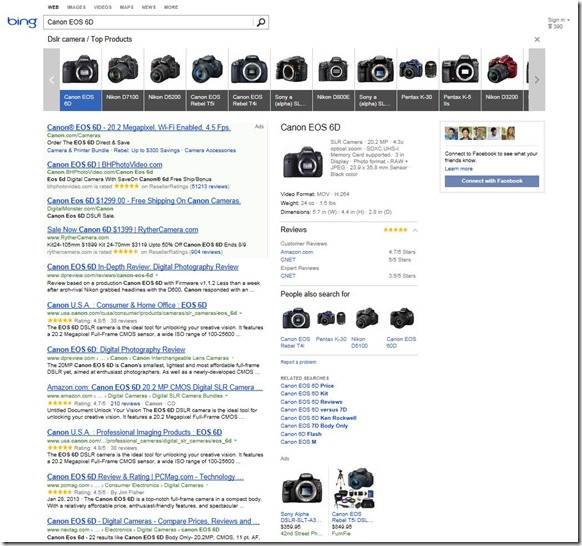Select Nikon D5200 carousel thumbnail

pos(165,79)
